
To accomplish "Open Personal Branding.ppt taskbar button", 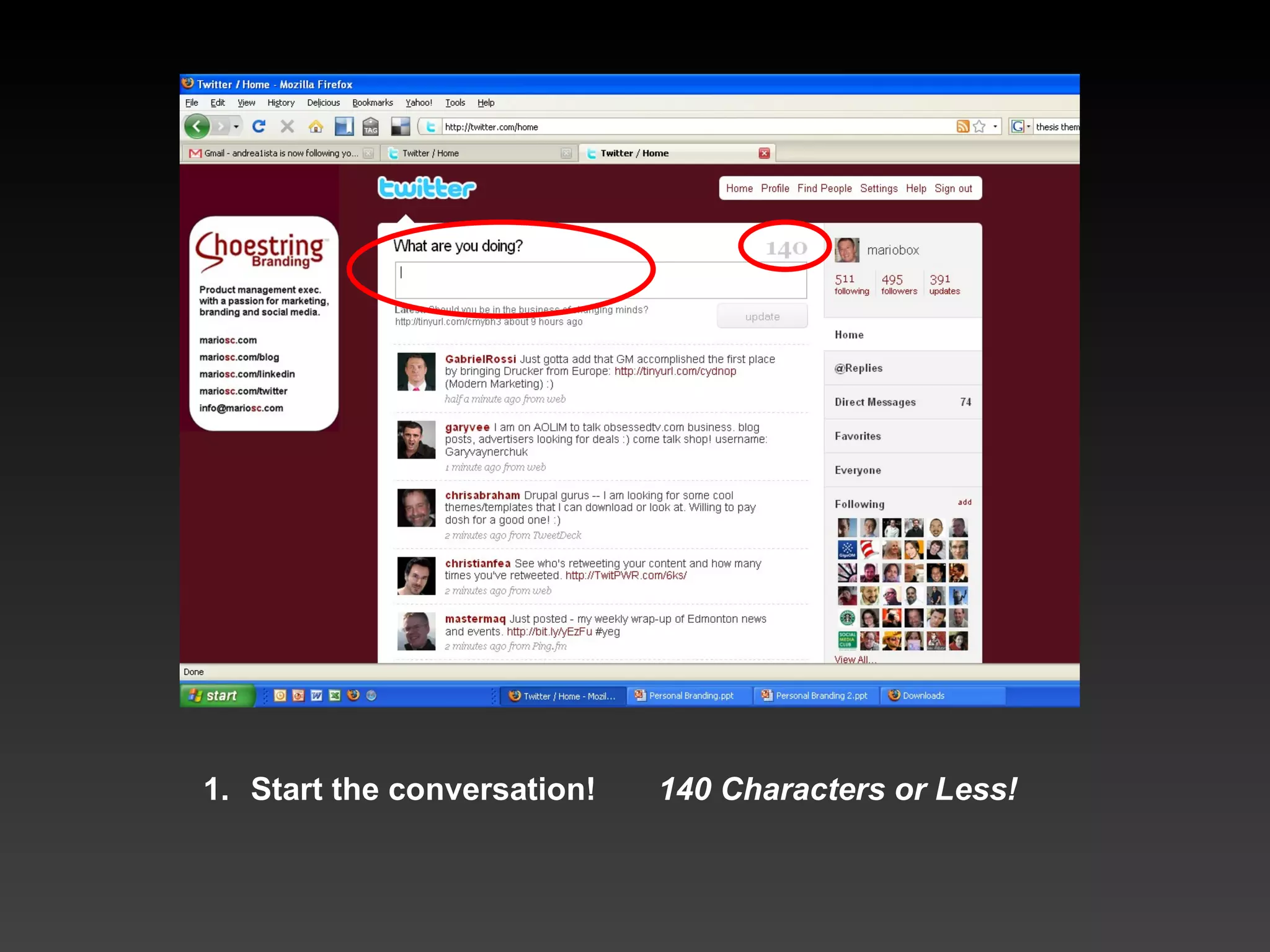I will coord(690,695).
